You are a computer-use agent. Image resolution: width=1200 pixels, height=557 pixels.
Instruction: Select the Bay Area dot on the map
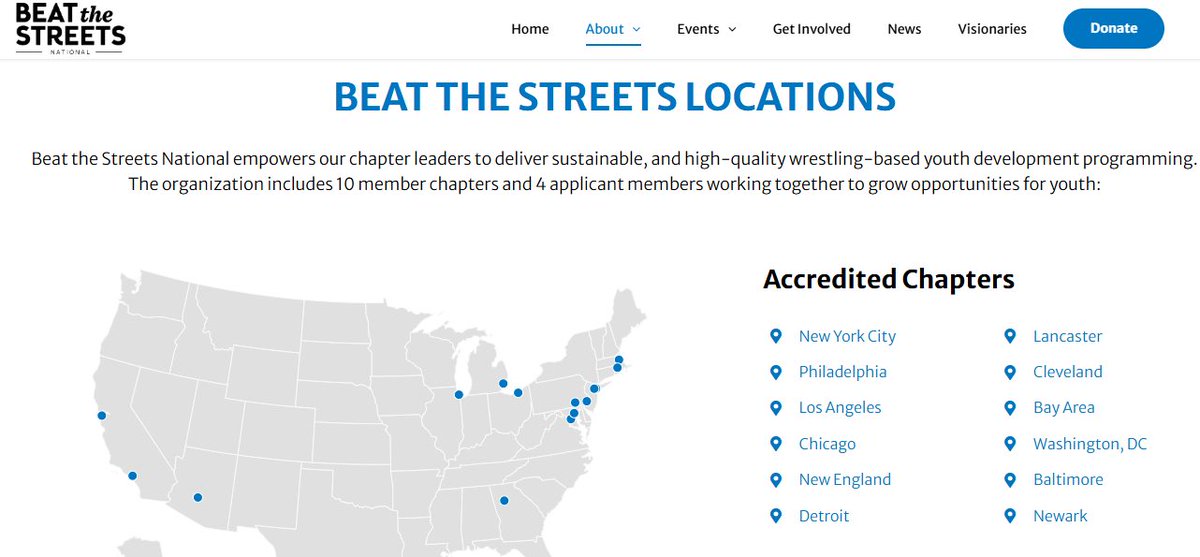[x=101, y=415]
